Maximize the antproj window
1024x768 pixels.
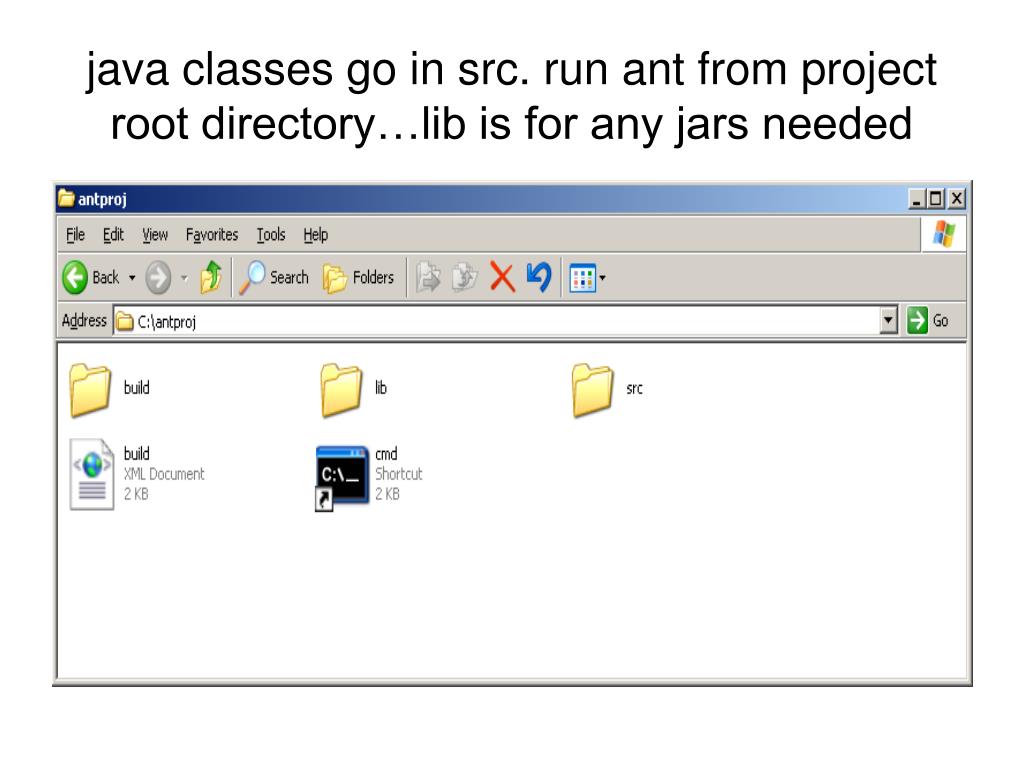pyautogui.click(x=936, y=199)
